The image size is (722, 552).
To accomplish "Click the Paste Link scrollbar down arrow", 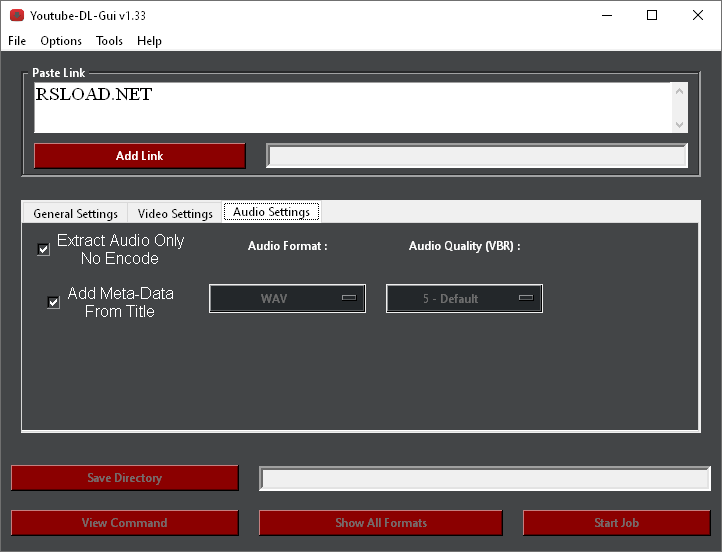I will tap(680, 124).
